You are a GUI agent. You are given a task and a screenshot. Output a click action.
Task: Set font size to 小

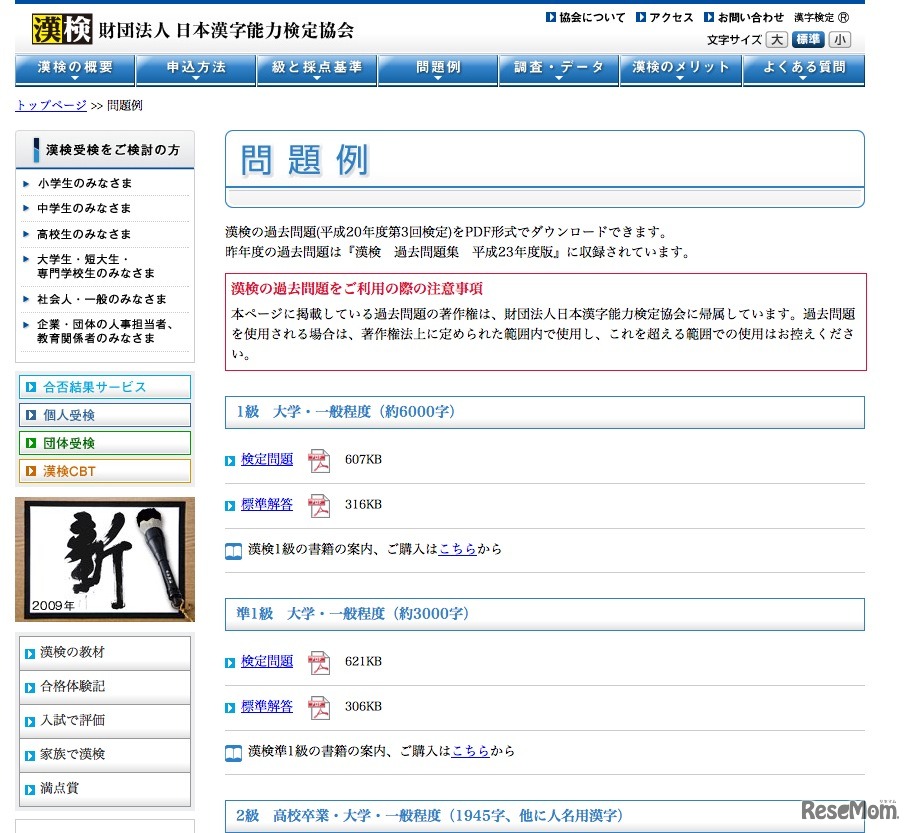pyautogui.click(x=840, y=39)
